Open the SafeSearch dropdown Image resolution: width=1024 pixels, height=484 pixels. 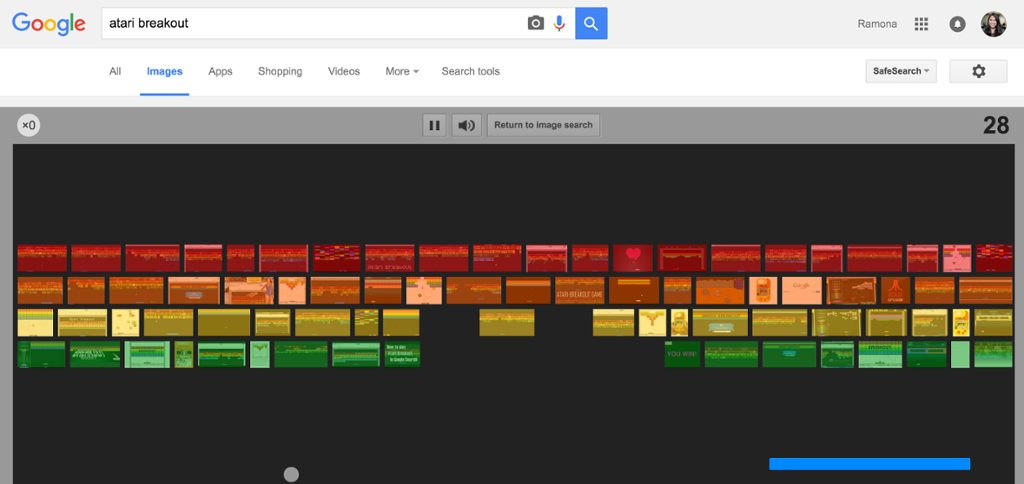coord(901,71)
